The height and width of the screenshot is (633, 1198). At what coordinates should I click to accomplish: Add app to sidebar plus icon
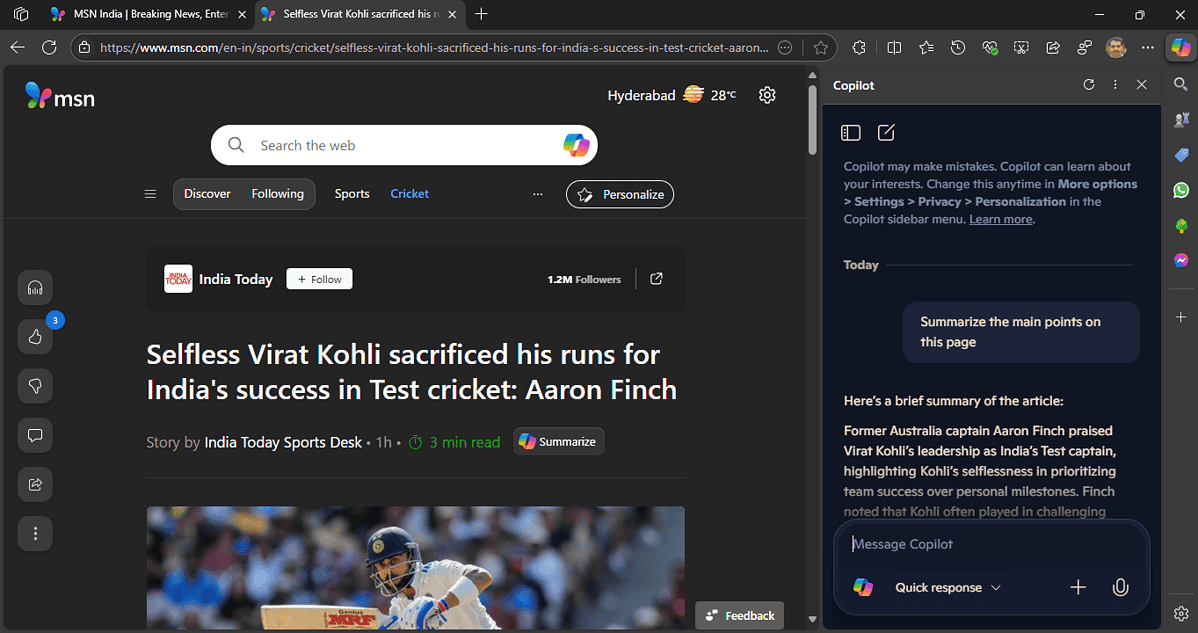tap(1181, 317)
